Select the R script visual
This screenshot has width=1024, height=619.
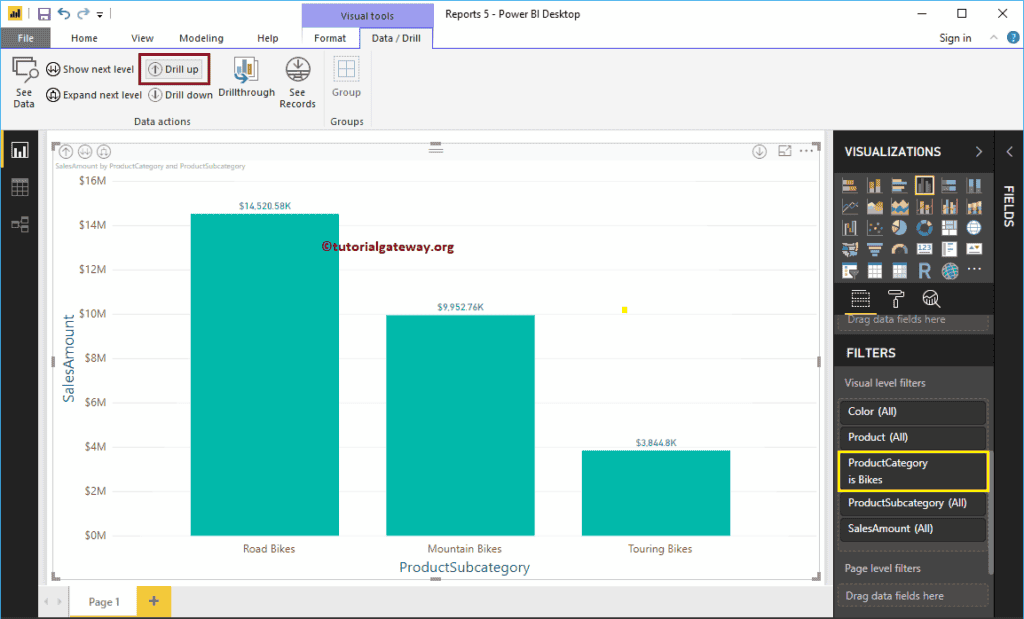click(924, 270)
